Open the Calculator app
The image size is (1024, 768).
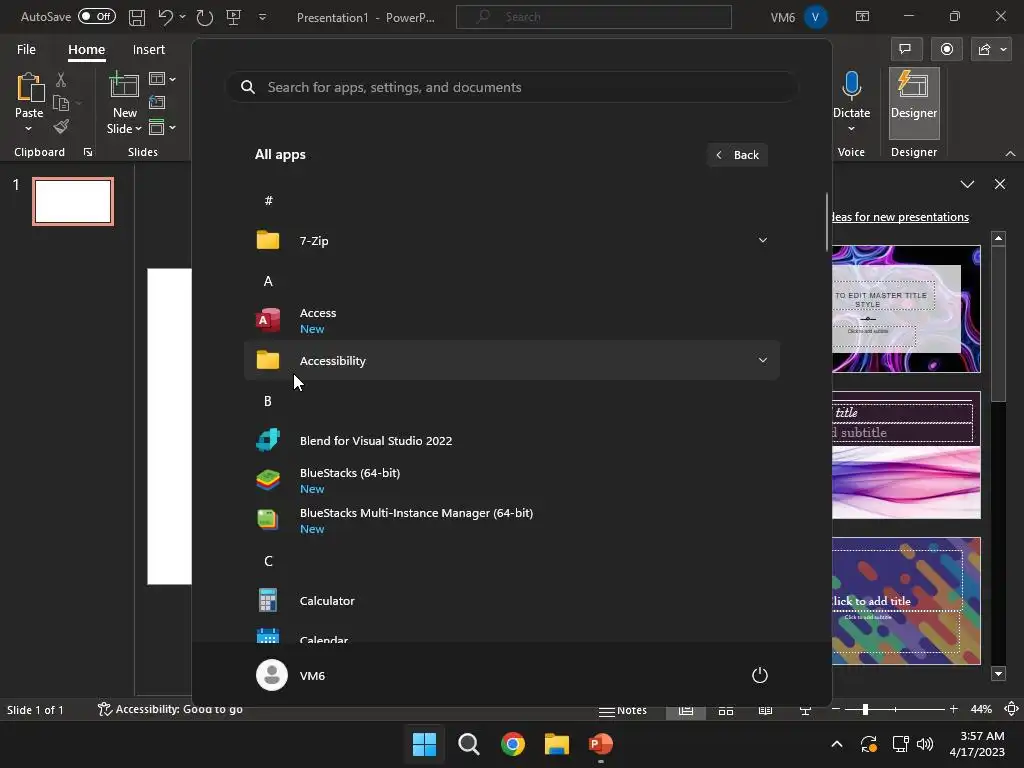[x=512, y=601]
